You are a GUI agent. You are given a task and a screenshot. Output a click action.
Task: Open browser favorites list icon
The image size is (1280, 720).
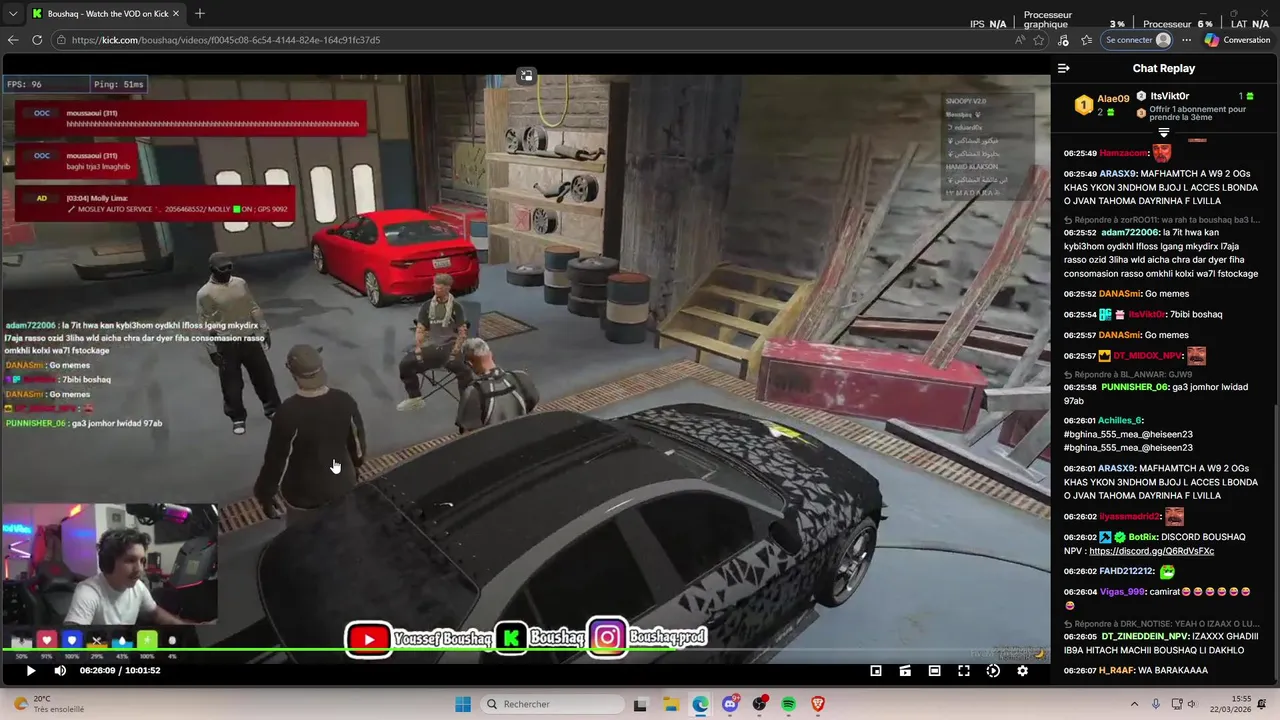click(1087, 40)
